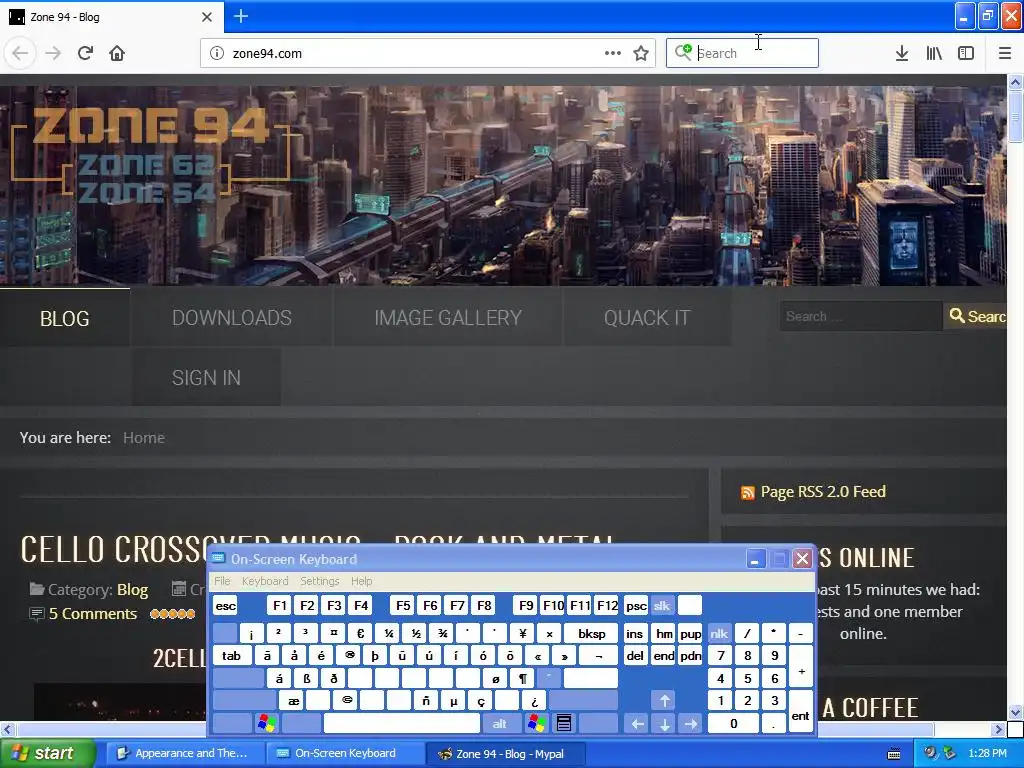Click the browser back arrow
The height and width of the screenshot is (768, 1024).
[x=20, y=53]
